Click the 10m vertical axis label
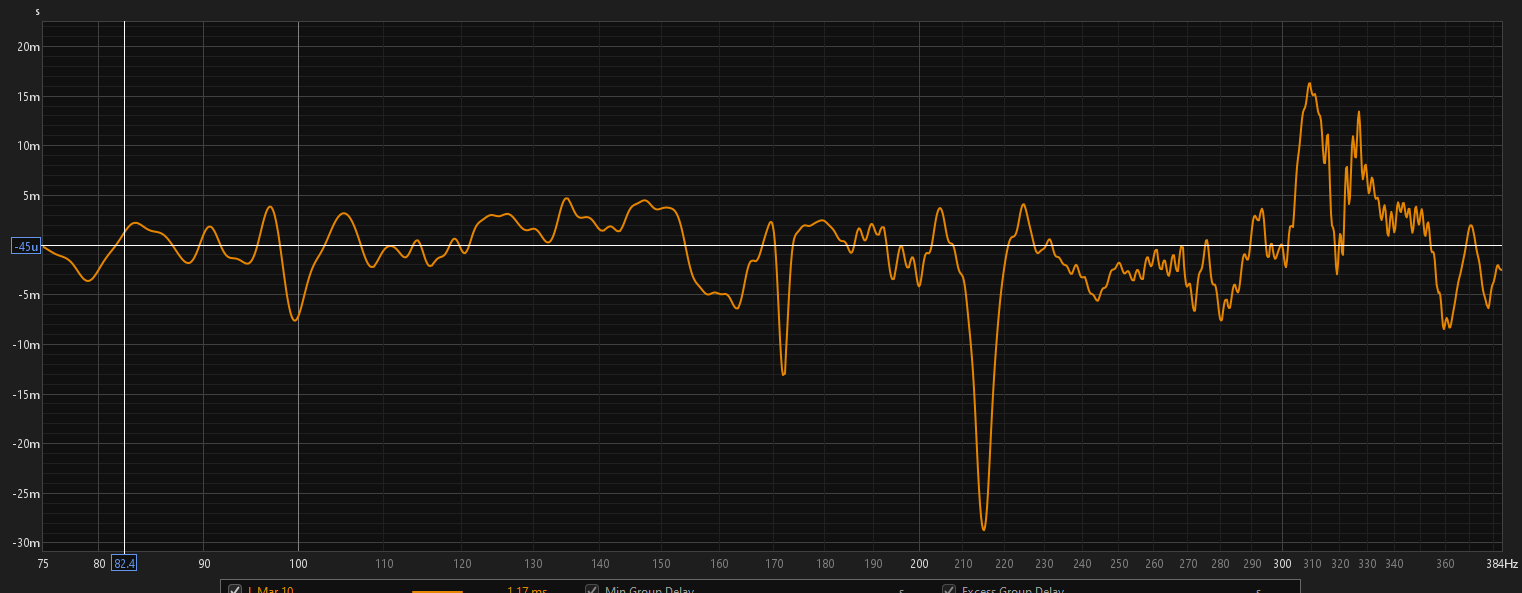Image resolution: width=1522 pixels, height=593 pixels. click(29, 146)
